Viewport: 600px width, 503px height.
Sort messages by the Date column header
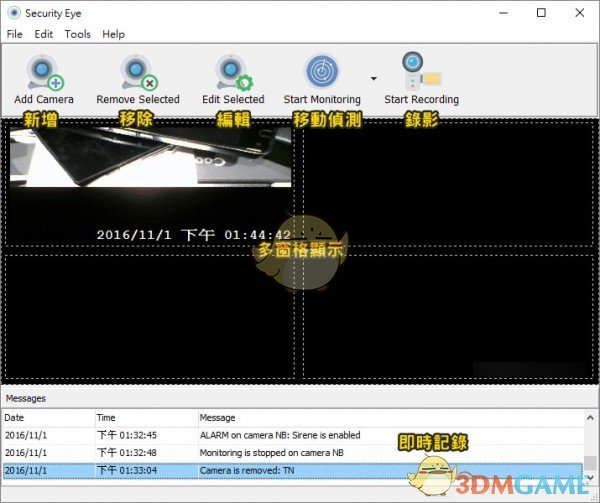pos(49,418)
